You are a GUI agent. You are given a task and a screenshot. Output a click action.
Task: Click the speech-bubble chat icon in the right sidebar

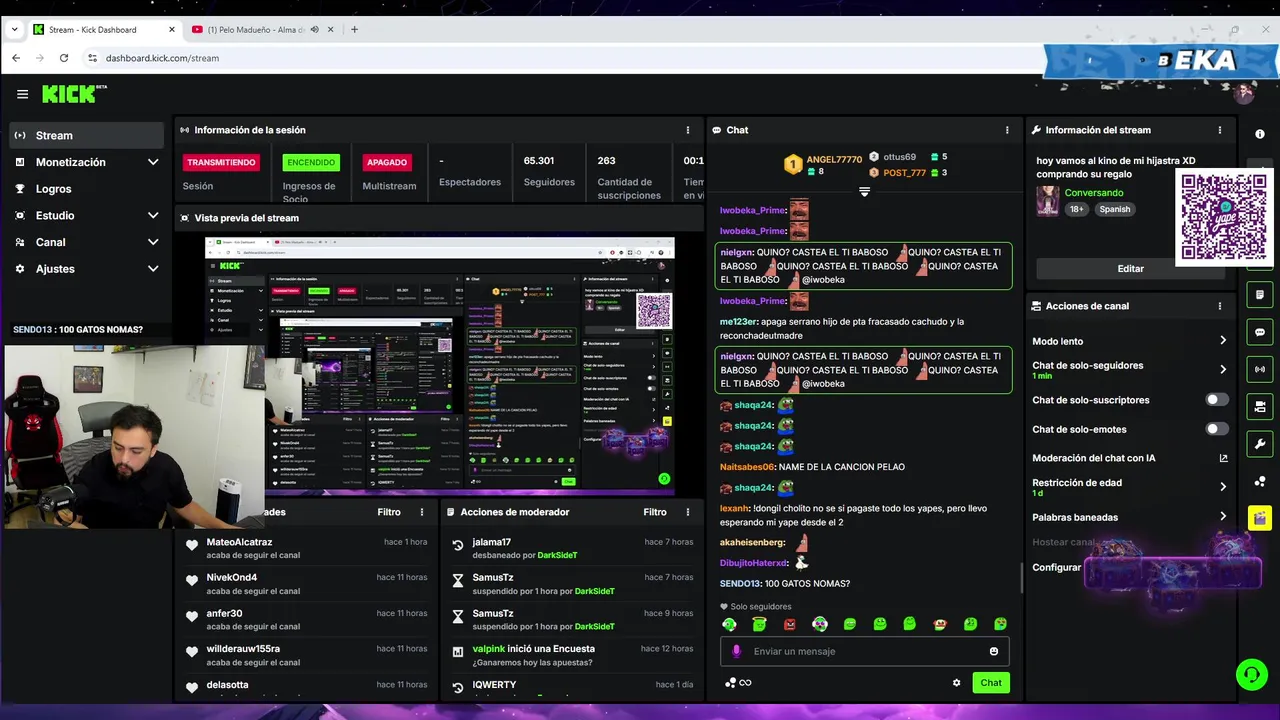click(1260, 332)
